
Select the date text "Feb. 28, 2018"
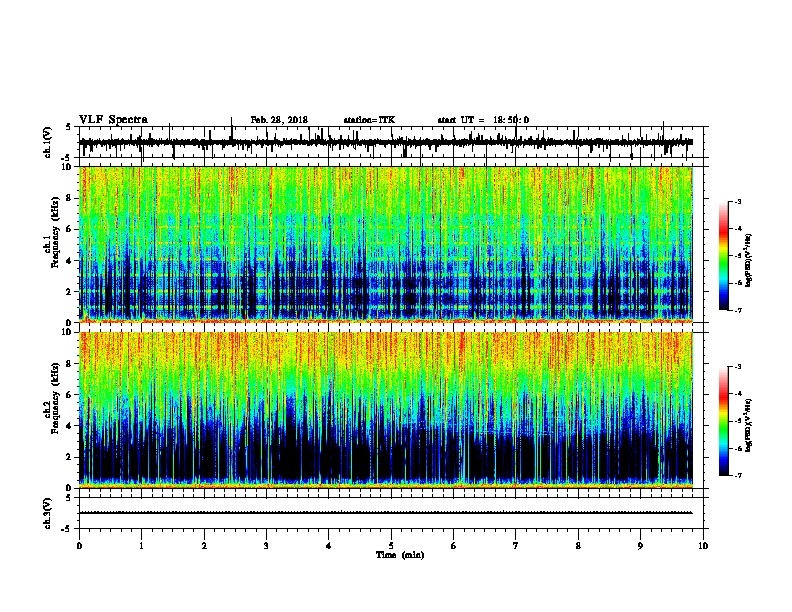pos(279,120)
